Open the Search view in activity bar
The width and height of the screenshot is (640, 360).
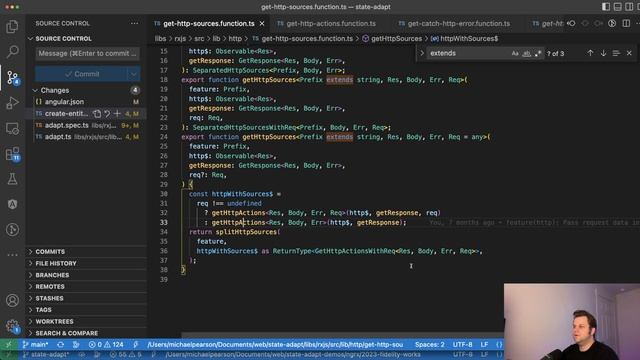point(12,52)
